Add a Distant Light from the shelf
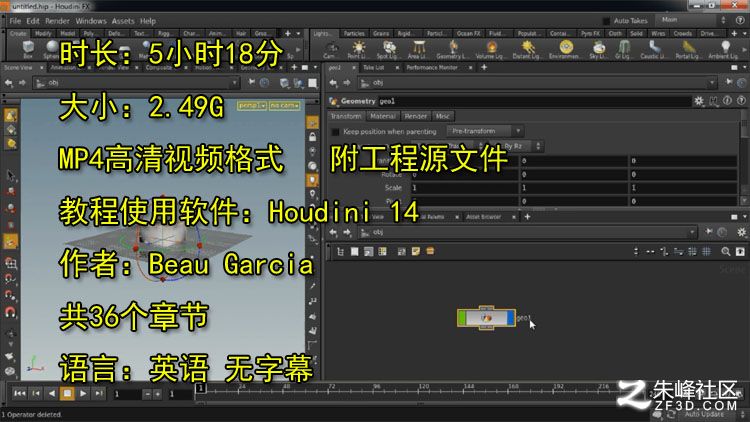Screen dimensions: 750x422 [x=528, y=49]
